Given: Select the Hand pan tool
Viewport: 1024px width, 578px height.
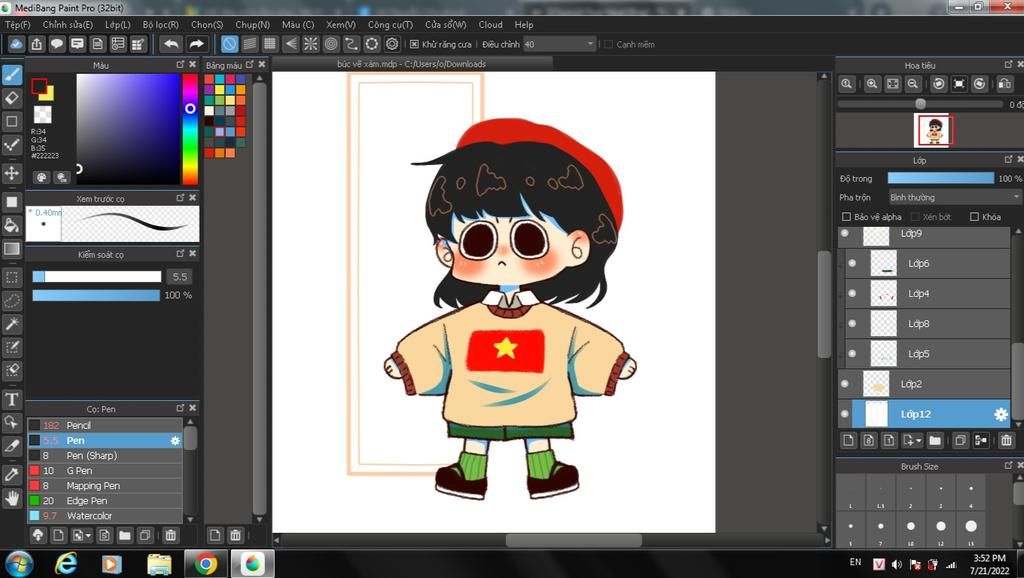Looking at the screenshot, I should click(12, 498).
